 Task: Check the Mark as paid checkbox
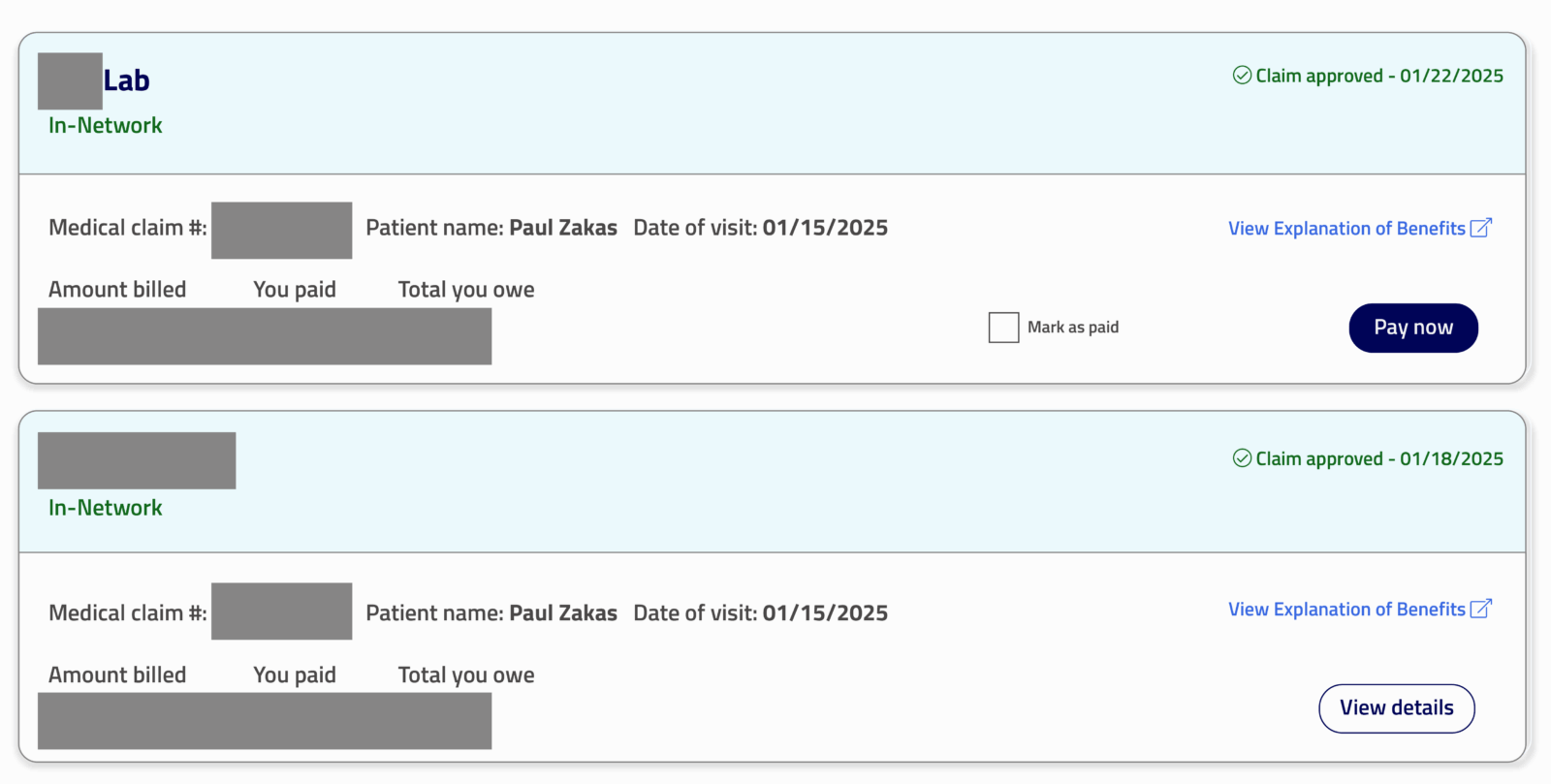click(1003, 328)
